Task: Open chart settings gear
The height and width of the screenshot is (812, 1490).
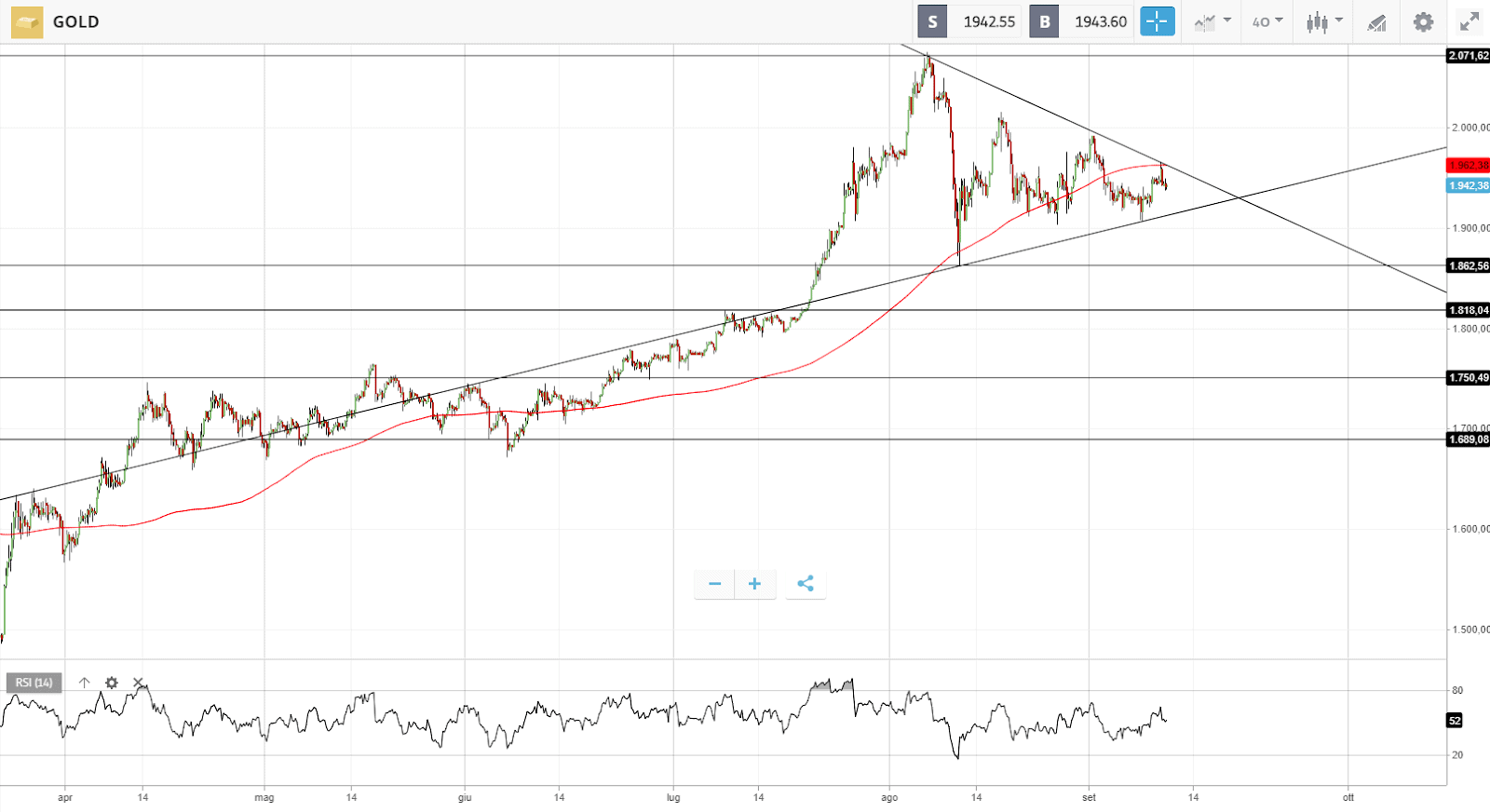Action: (1423, 21)
